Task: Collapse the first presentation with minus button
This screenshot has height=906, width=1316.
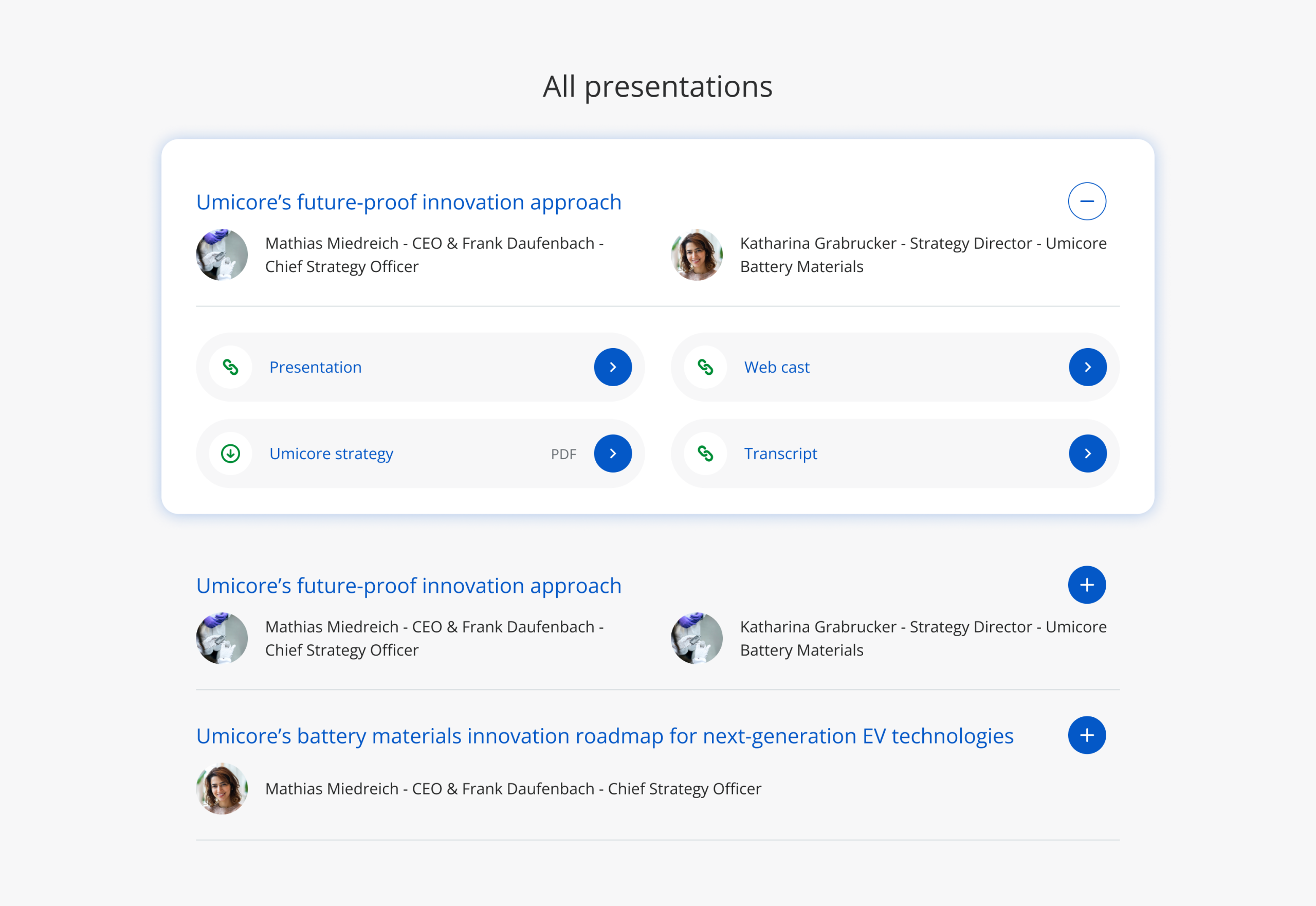Action: click(1086, 201)
